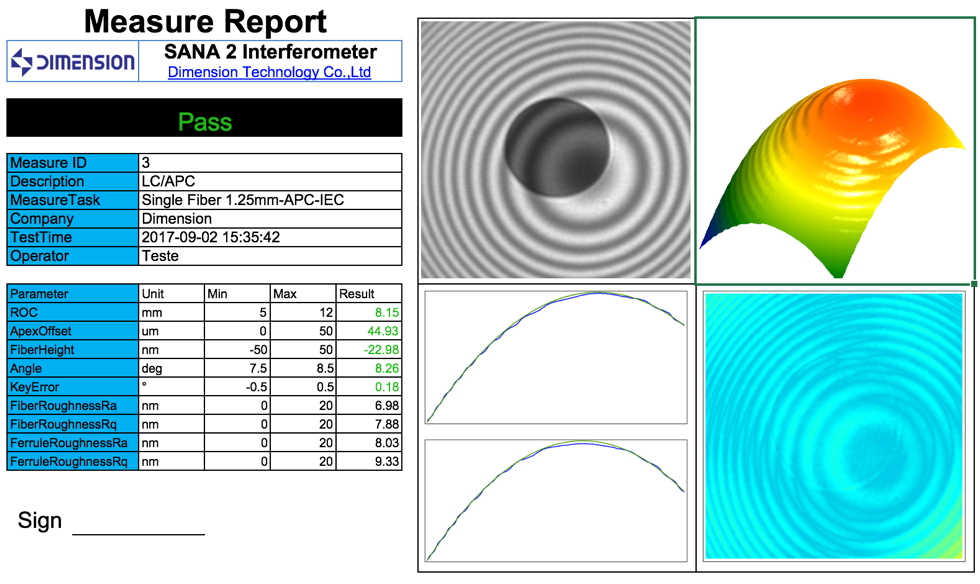Select the Parameter column header
This screenshot has height=584, width=980.
pyautogui.click(x=40, y=294)
